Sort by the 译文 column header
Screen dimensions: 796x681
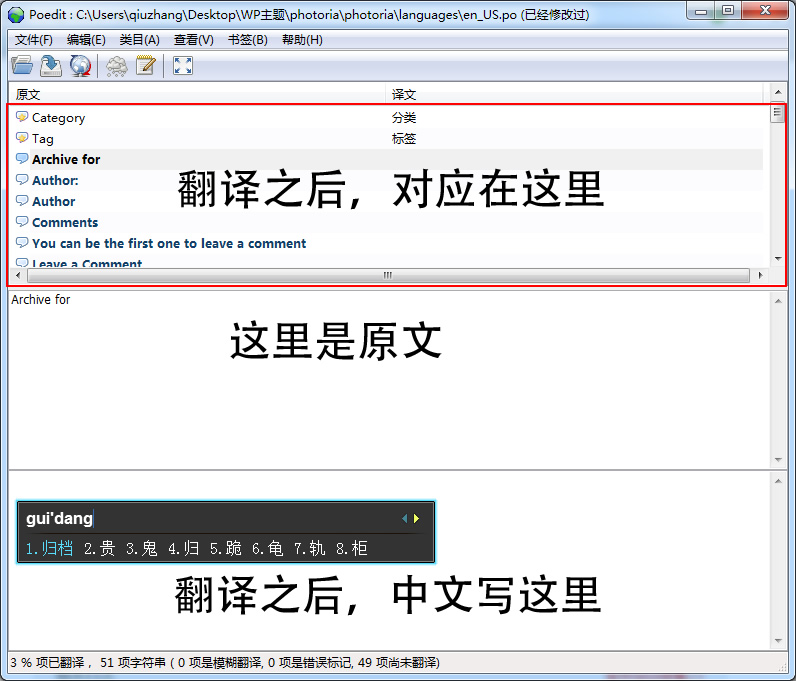coord(404,94)
